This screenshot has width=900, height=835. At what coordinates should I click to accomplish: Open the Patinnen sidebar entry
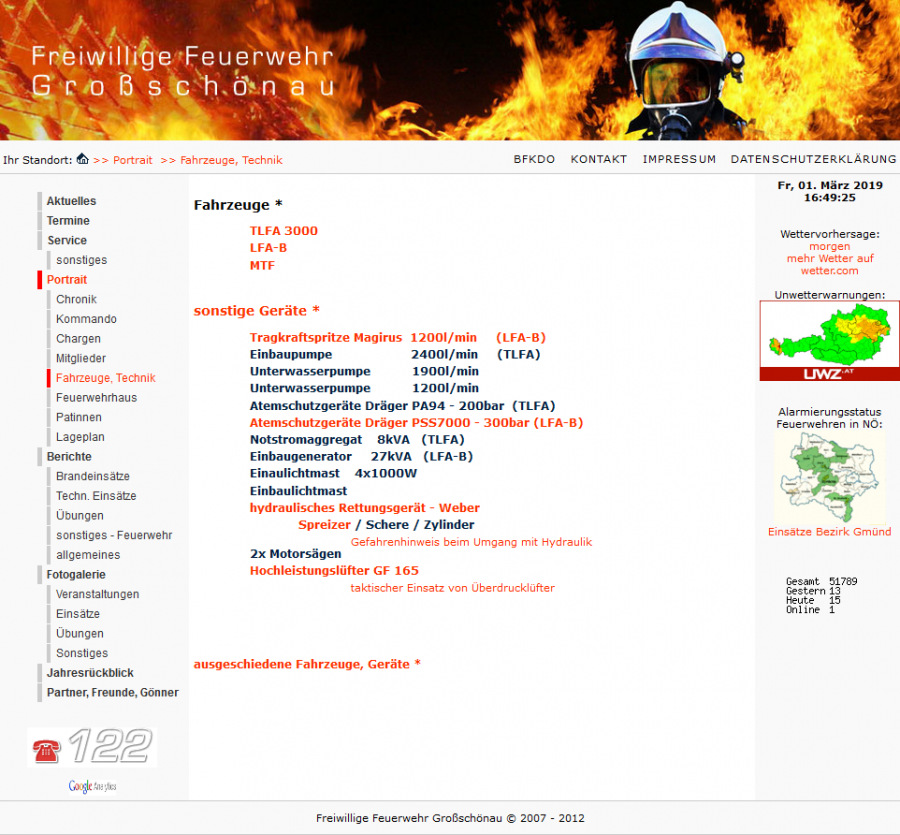click(79, 417)
